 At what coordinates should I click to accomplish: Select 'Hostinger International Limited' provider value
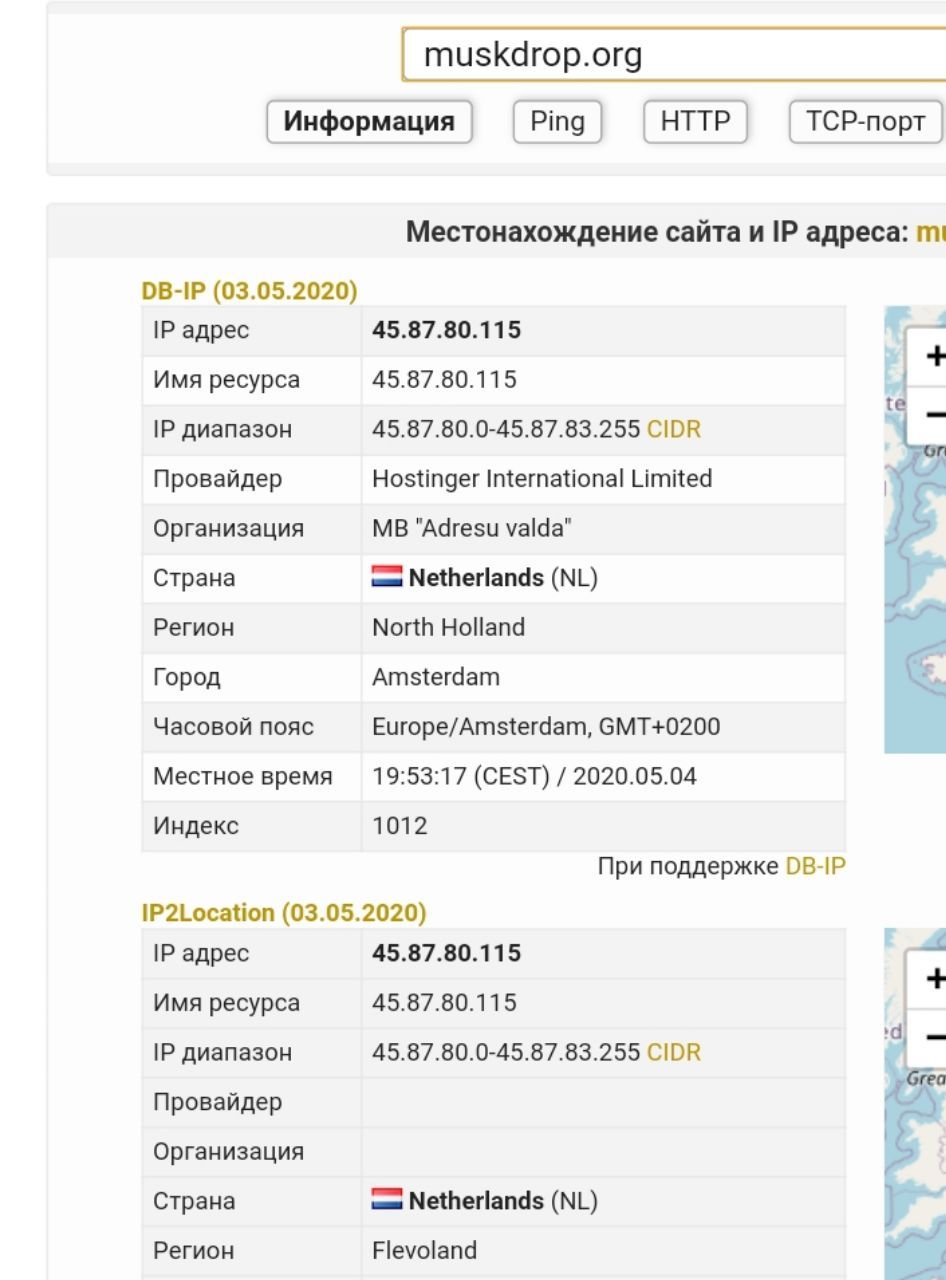click(542, 479)
